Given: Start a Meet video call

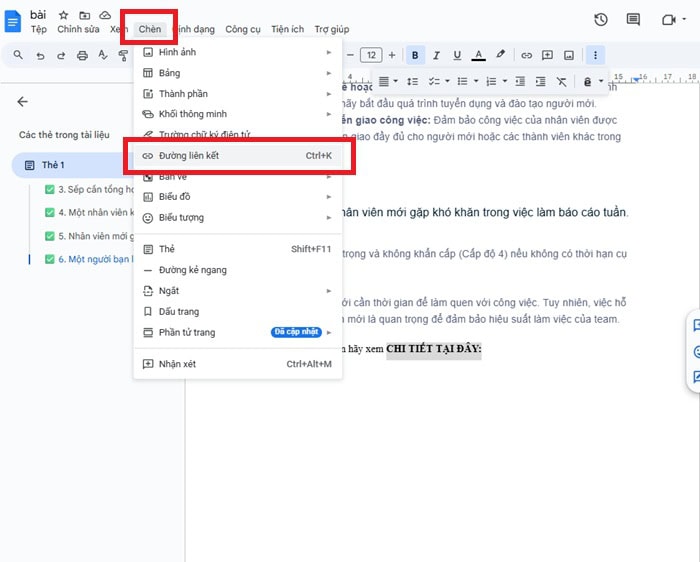Looking at the screenshot, I should click(669, 20).
